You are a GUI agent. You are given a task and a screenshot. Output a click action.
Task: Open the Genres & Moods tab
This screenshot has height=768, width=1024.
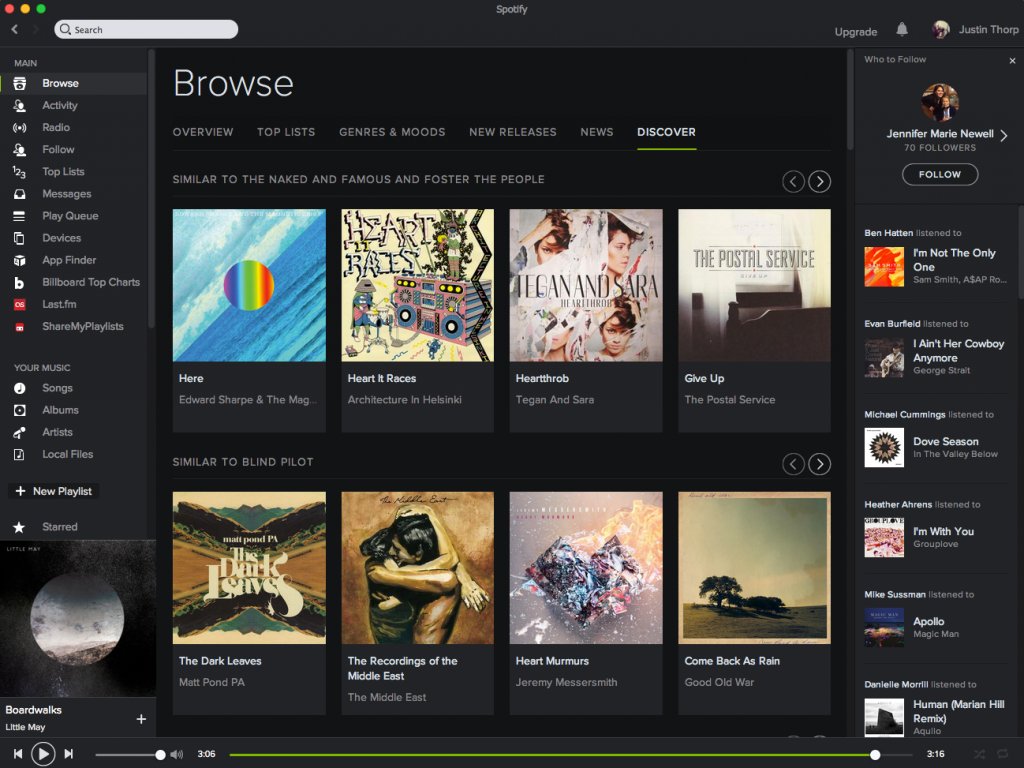(394, 132)
